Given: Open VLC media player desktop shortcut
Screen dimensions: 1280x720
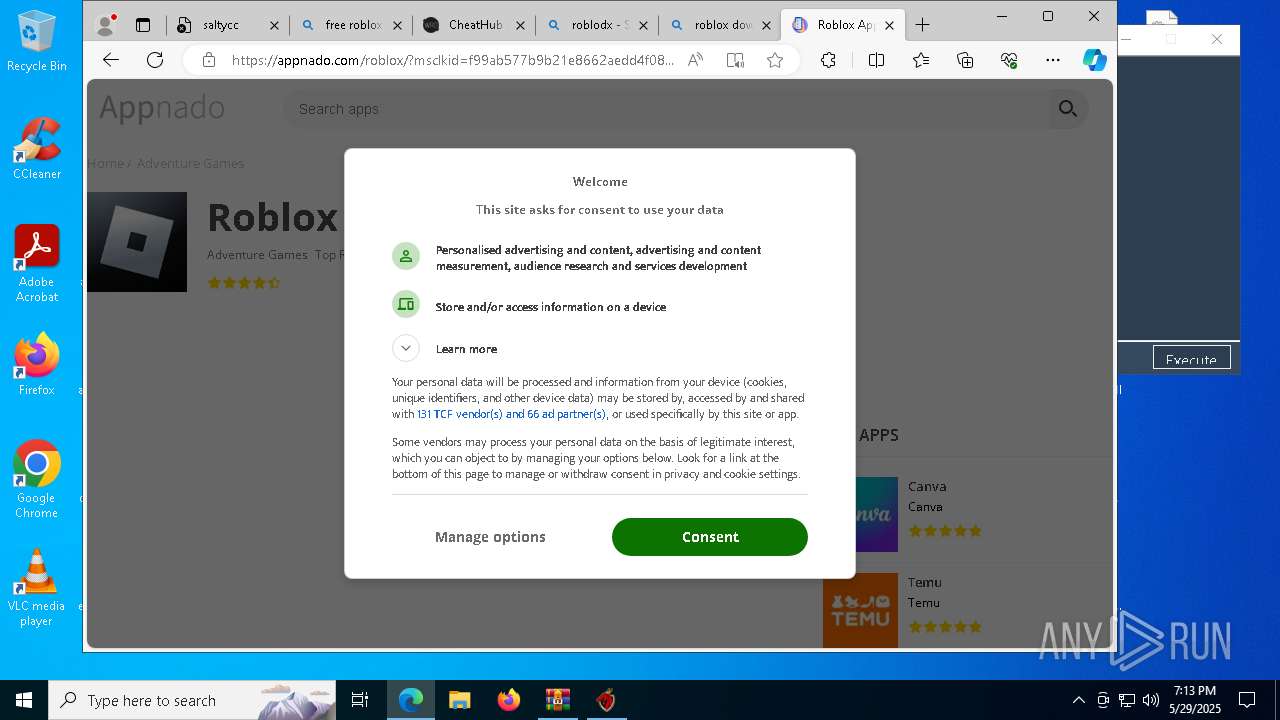Looking at the screenshot, I should pos(37,587).
